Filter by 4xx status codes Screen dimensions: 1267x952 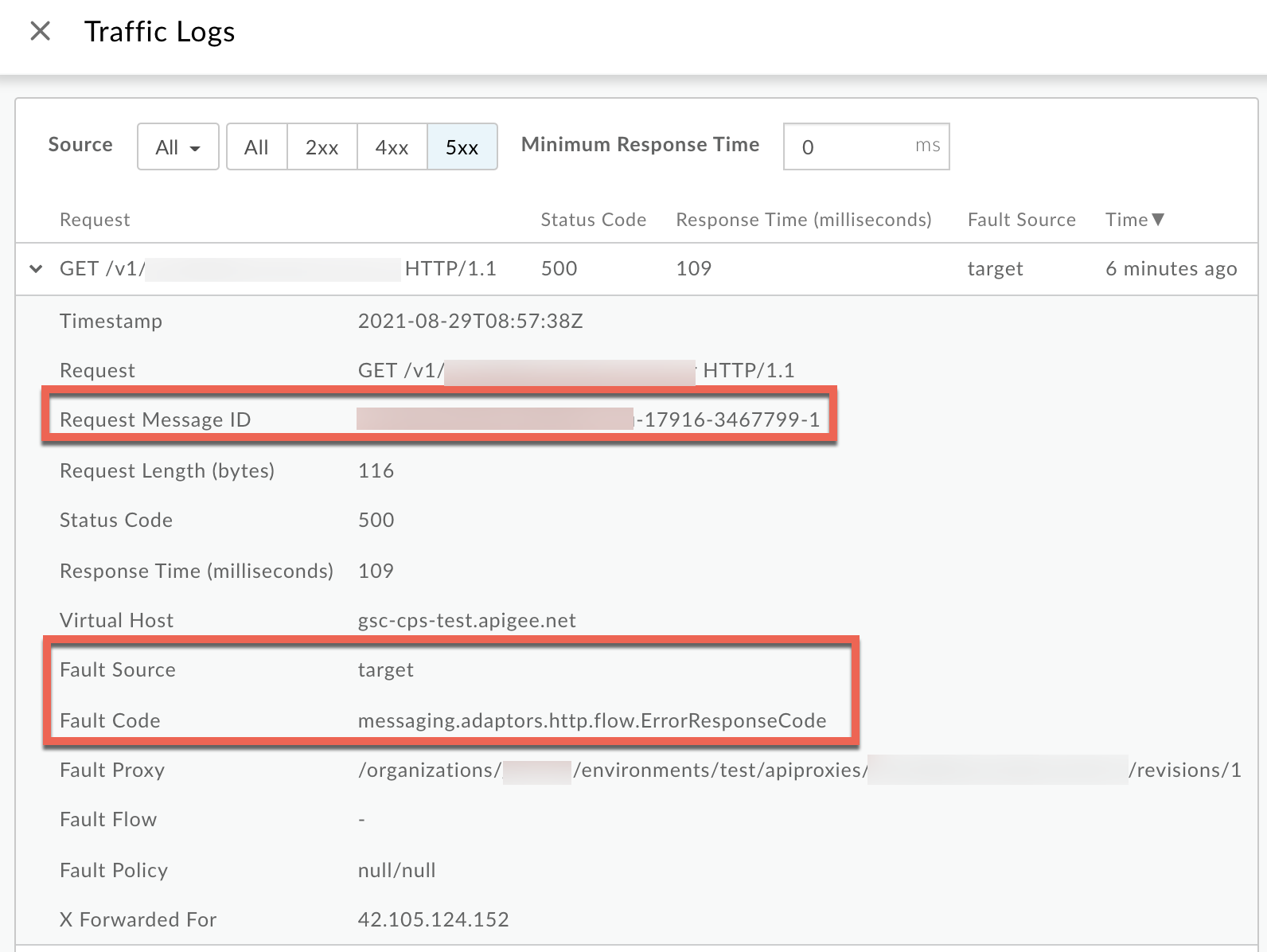392,146
